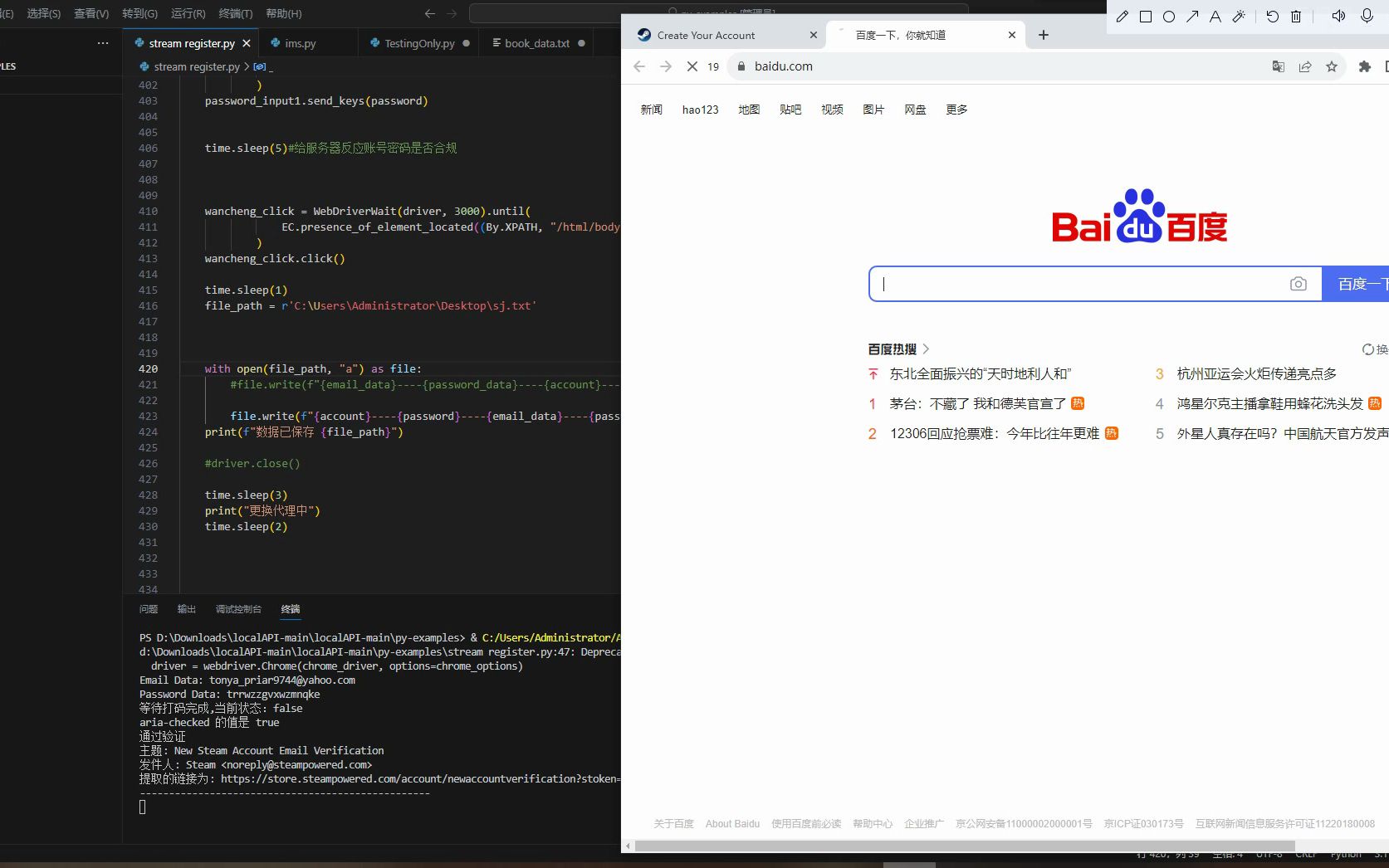The width and height of the screenshot is (1389, 868).
Task: Open the 帮助(H) menu
Action: (284, 13)
